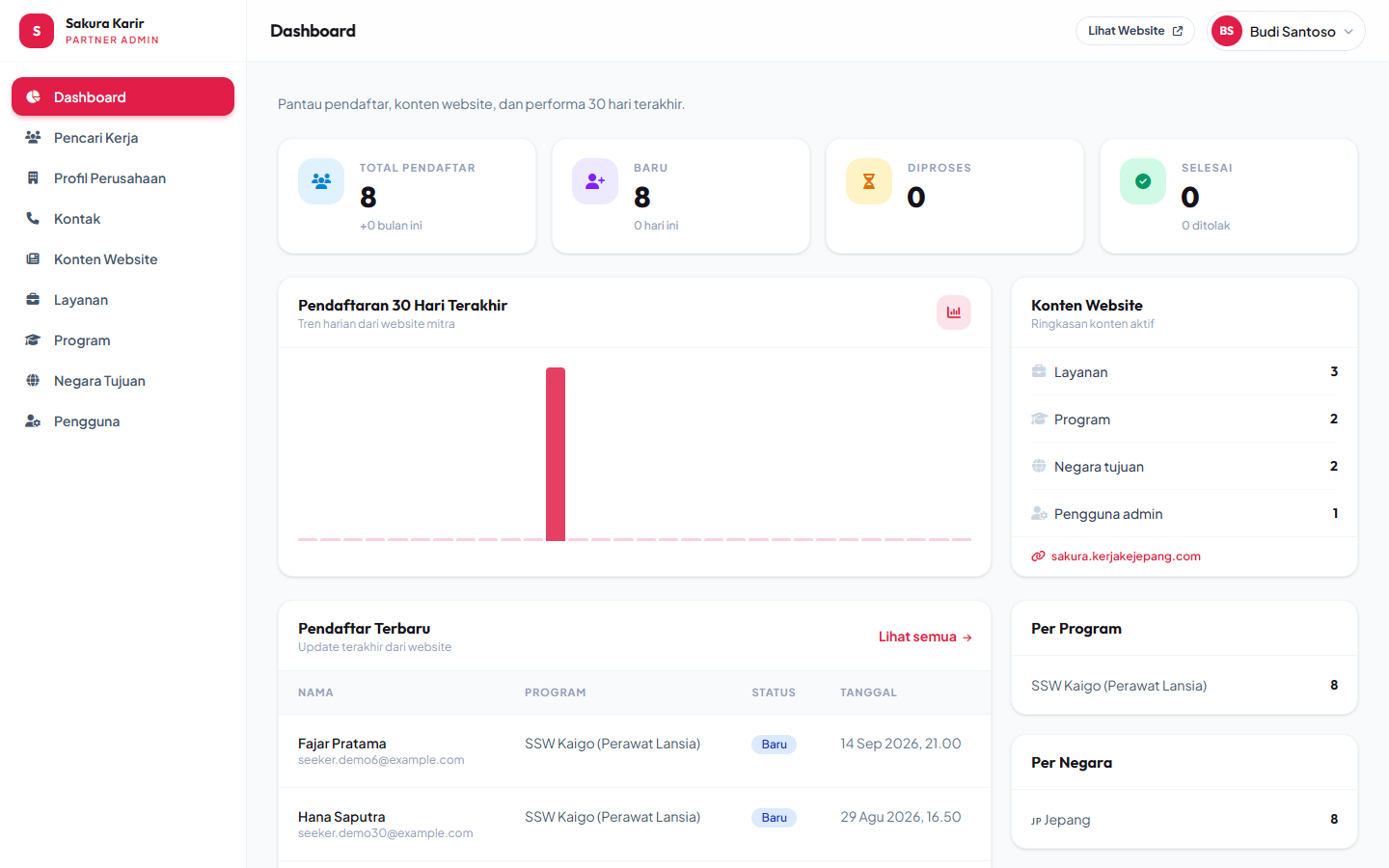Click the date 14 Sep 2026, 21.00
Screen dimensions: 1389x868
click(x=901, y=744)
